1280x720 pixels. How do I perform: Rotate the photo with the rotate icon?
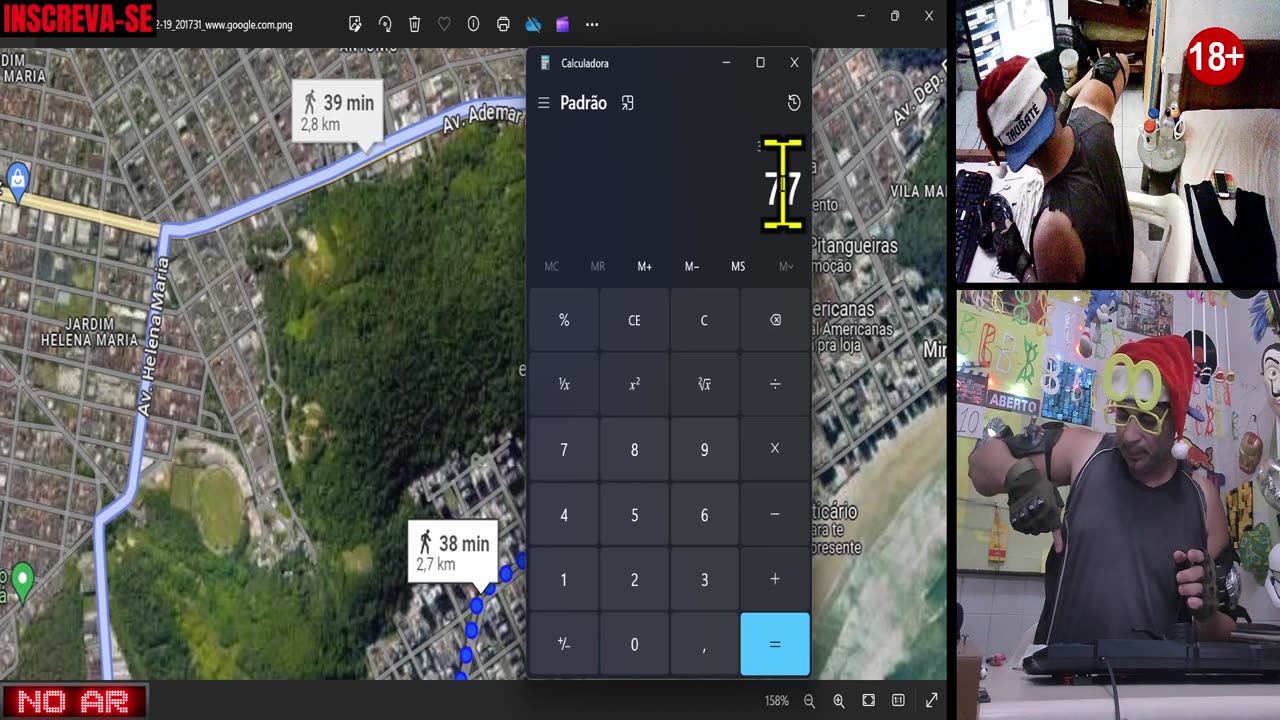[385, 24]
